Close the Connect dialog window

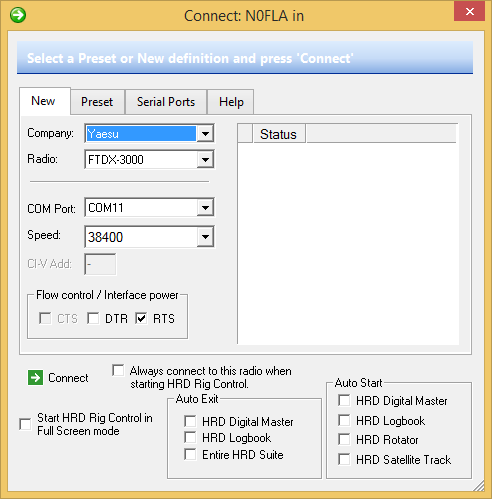469,12
